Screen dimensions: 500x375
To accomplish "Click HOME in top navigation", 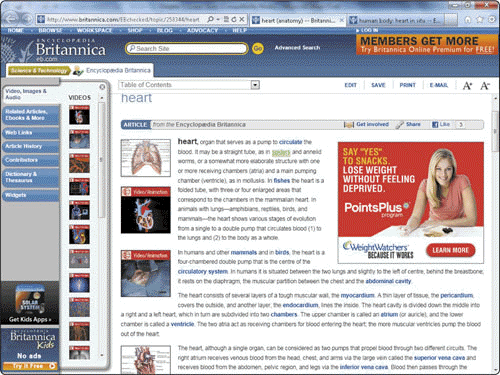I will pos(16,30).
